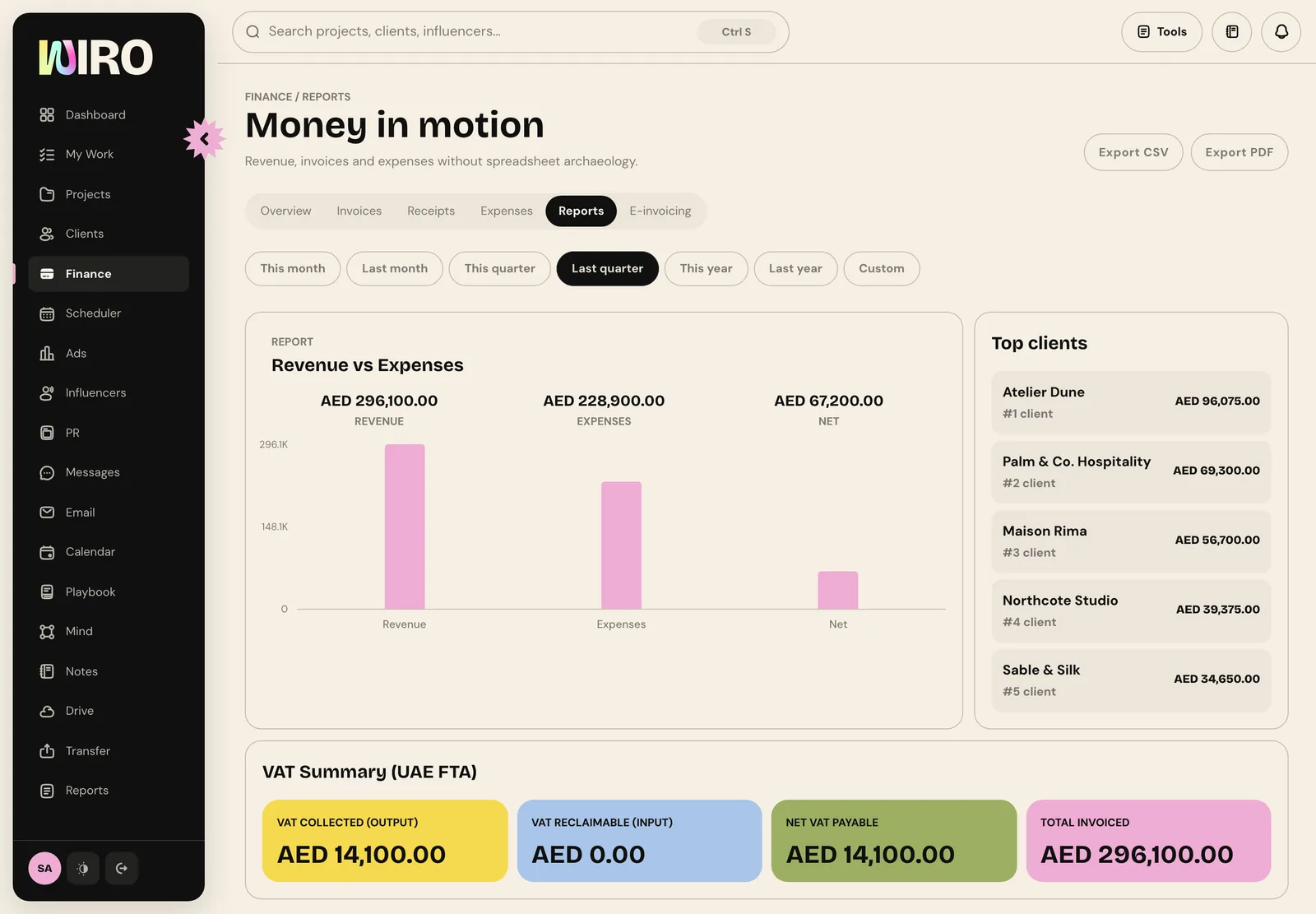
Task: Switch to the Receipts tab
Action: click(x=431, y=211)
